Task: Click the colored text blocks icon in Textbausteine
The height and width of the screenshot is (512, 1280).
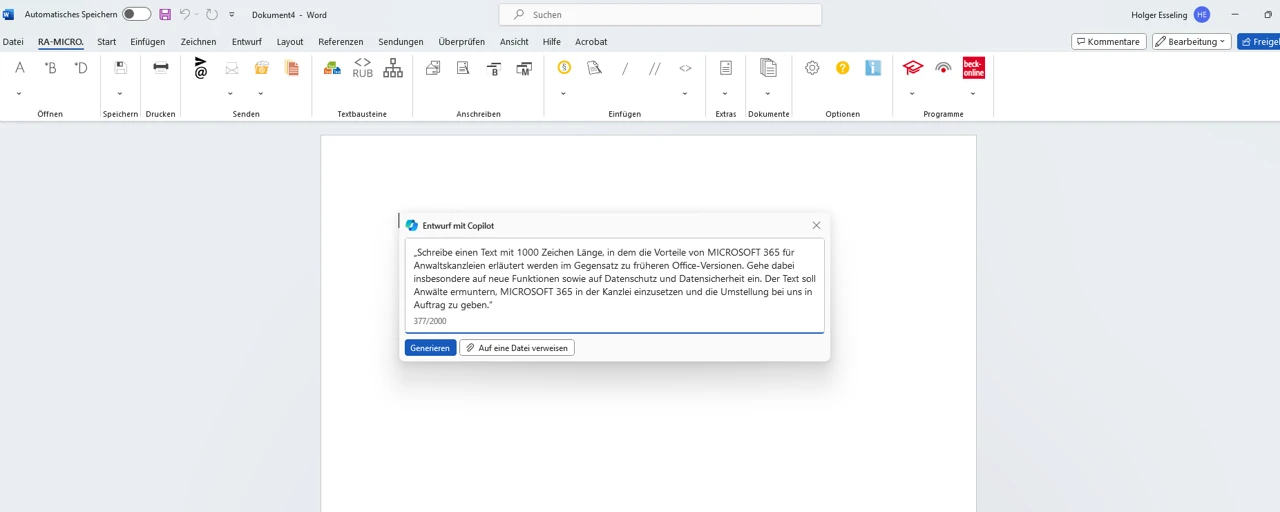Action: point(332,68)
